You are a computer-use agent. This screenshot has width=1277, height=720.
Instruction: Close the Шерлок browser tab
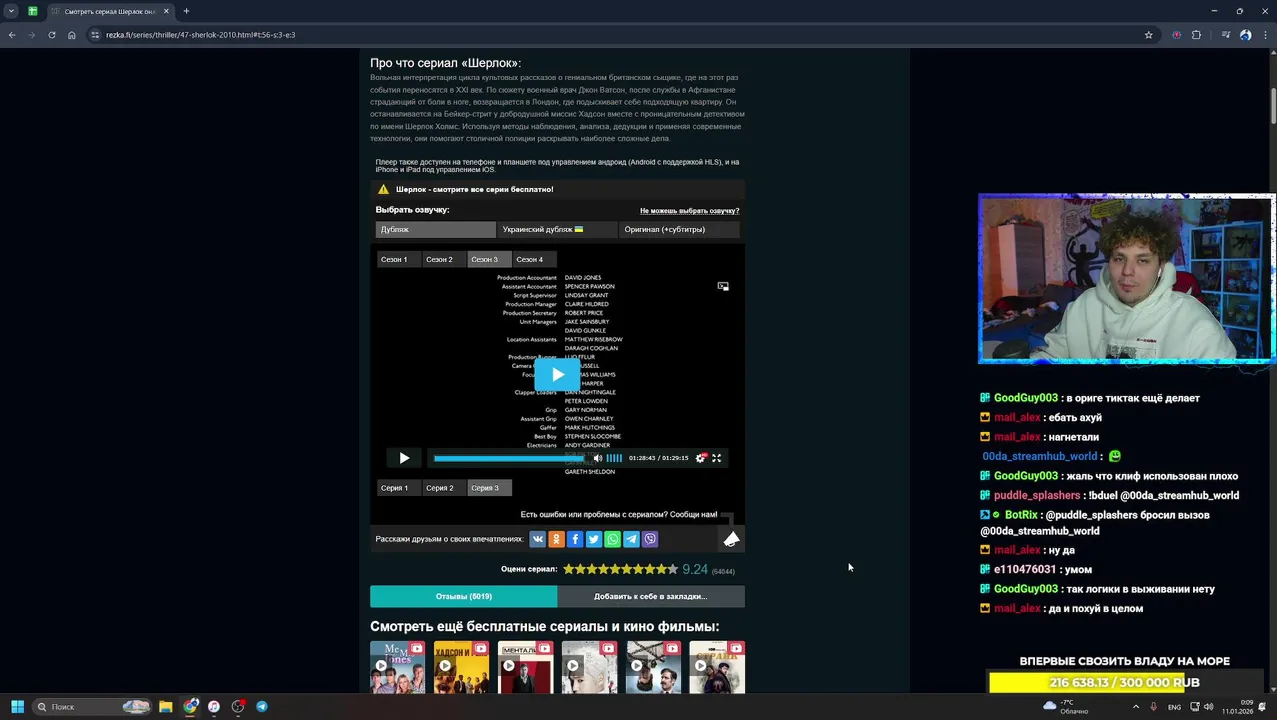tap(166, 11)
